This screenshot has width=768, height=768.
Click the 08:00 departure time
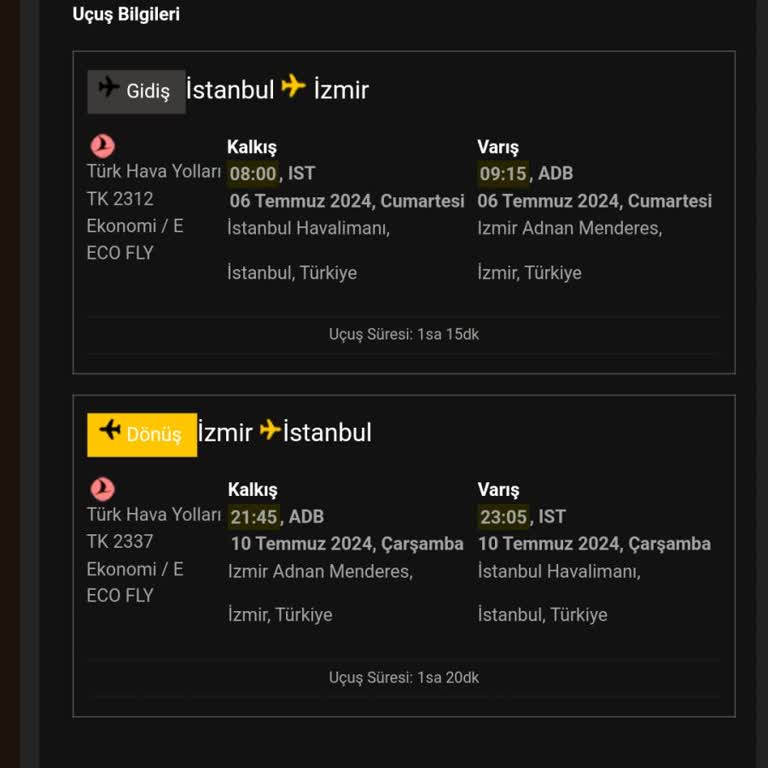pos(253,174)
